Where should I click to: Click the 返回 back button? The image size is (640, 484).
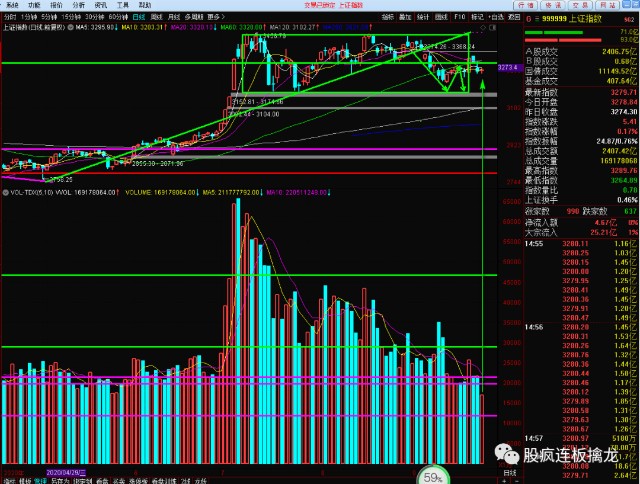(x=513, y=17)
